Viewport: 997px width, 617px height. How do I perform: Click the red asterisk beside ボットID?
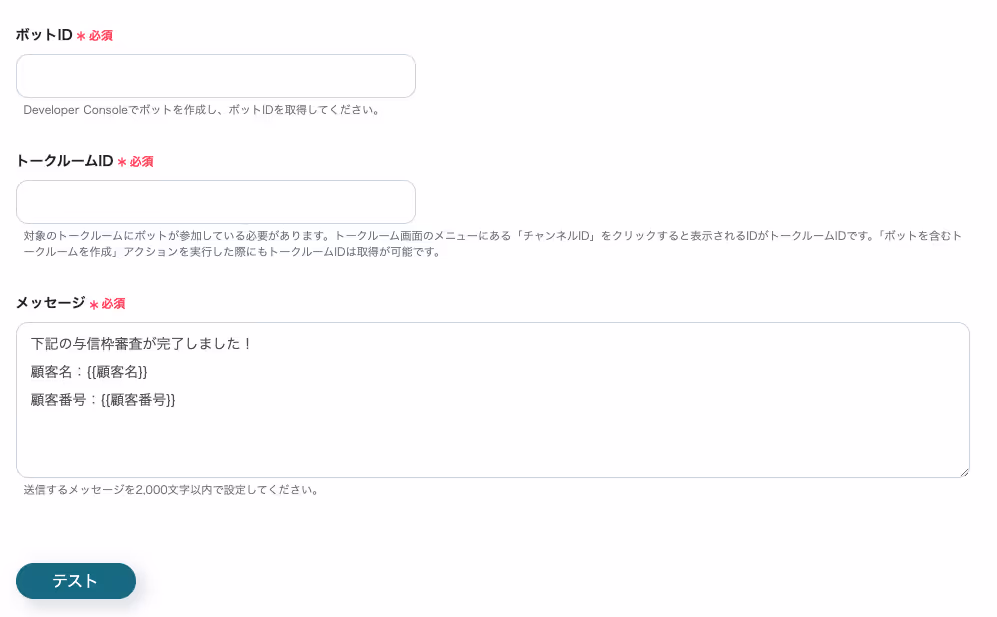(x=81, y=36)
